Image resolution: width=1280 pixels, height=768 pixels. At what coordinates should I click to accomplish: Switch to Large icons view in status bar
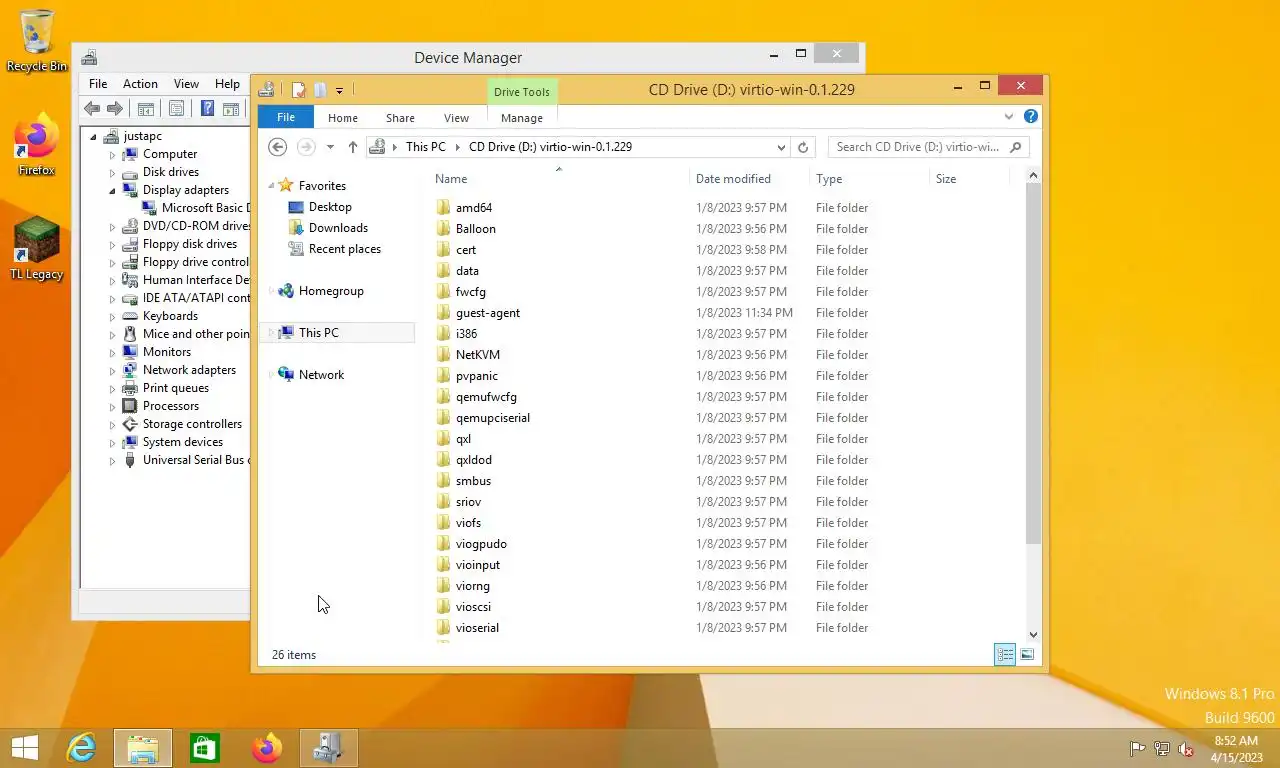(1027, 655)
